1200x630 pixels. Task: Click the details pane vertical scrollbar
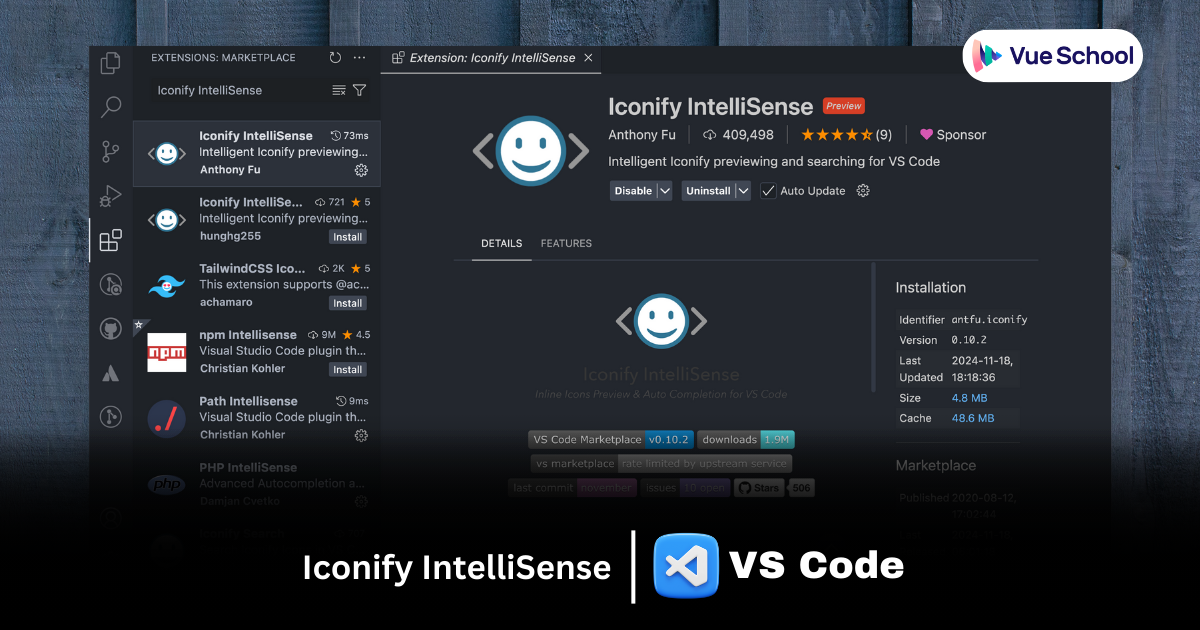coord(873,327)
